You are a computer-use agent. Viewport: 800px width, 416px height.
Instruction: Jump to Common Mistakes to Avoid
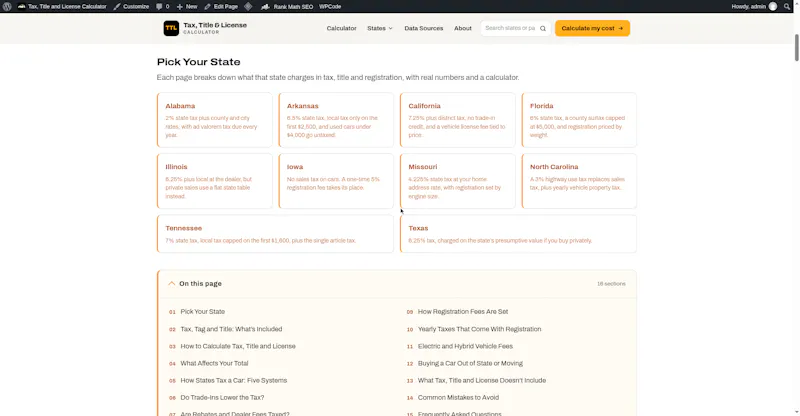[x=458, y=398]
